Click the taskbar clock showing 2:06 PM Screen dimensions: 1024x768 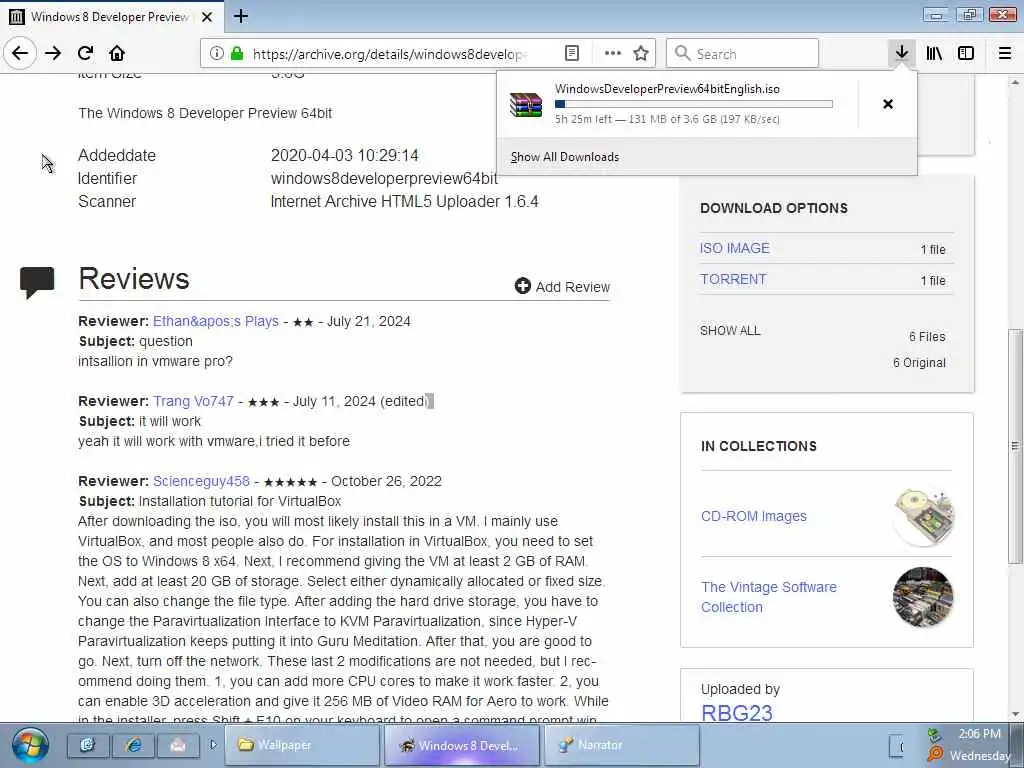coord(979,734)
